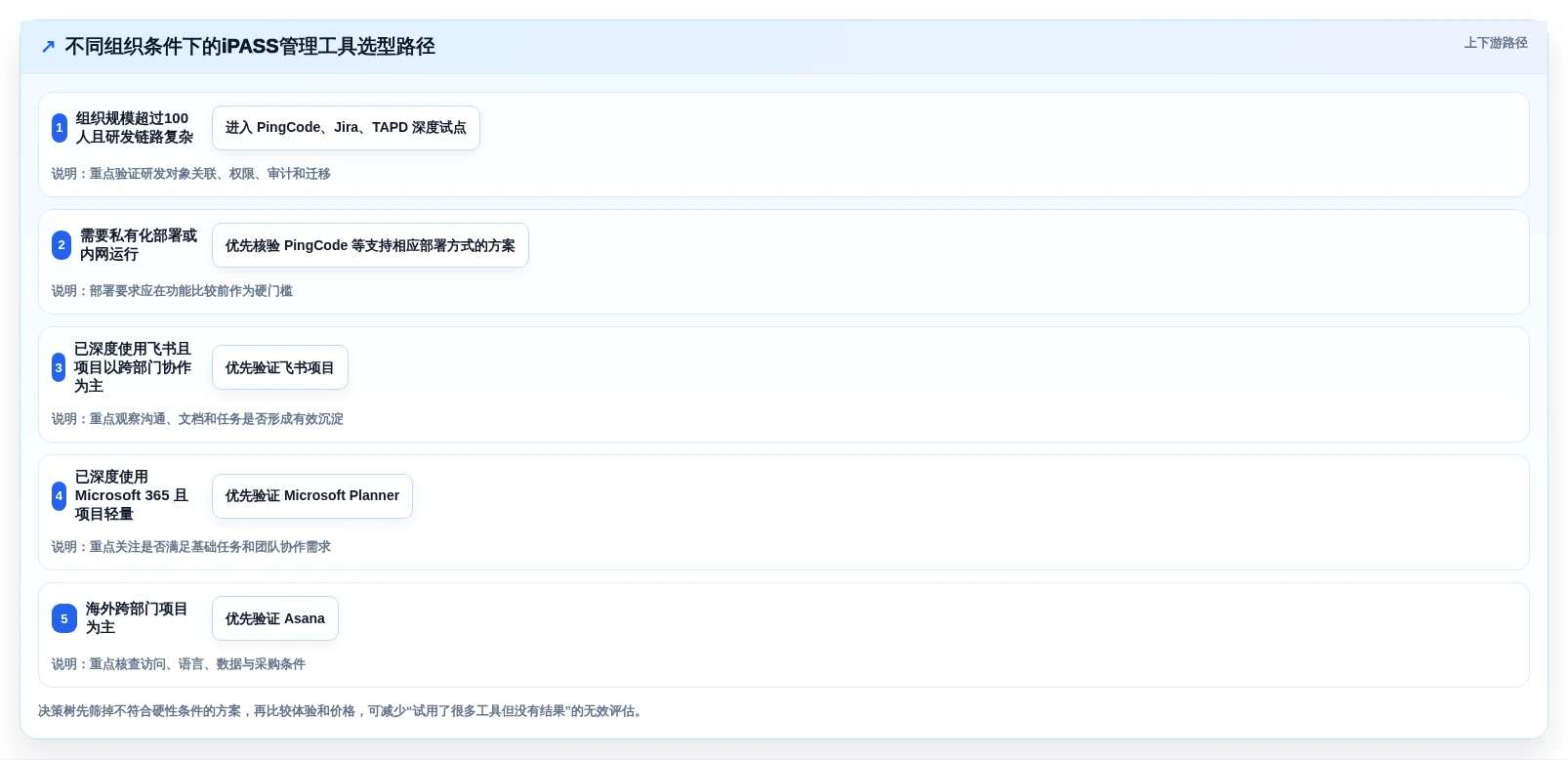Select condition 需要私有化部署或内网运行
Screen dimensions: 1568x760
tap(139, 245)
